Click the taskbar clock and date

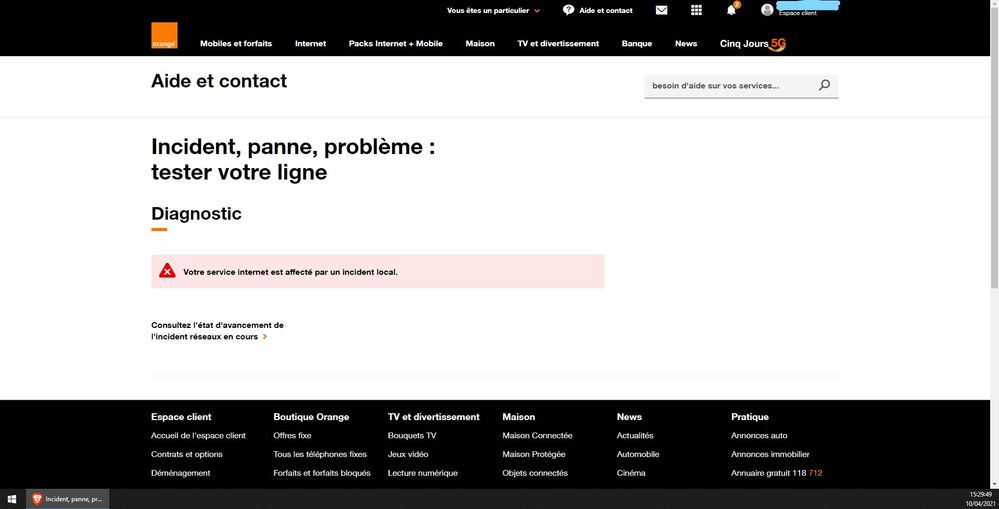pyautogui.click(x=979, y=499)
